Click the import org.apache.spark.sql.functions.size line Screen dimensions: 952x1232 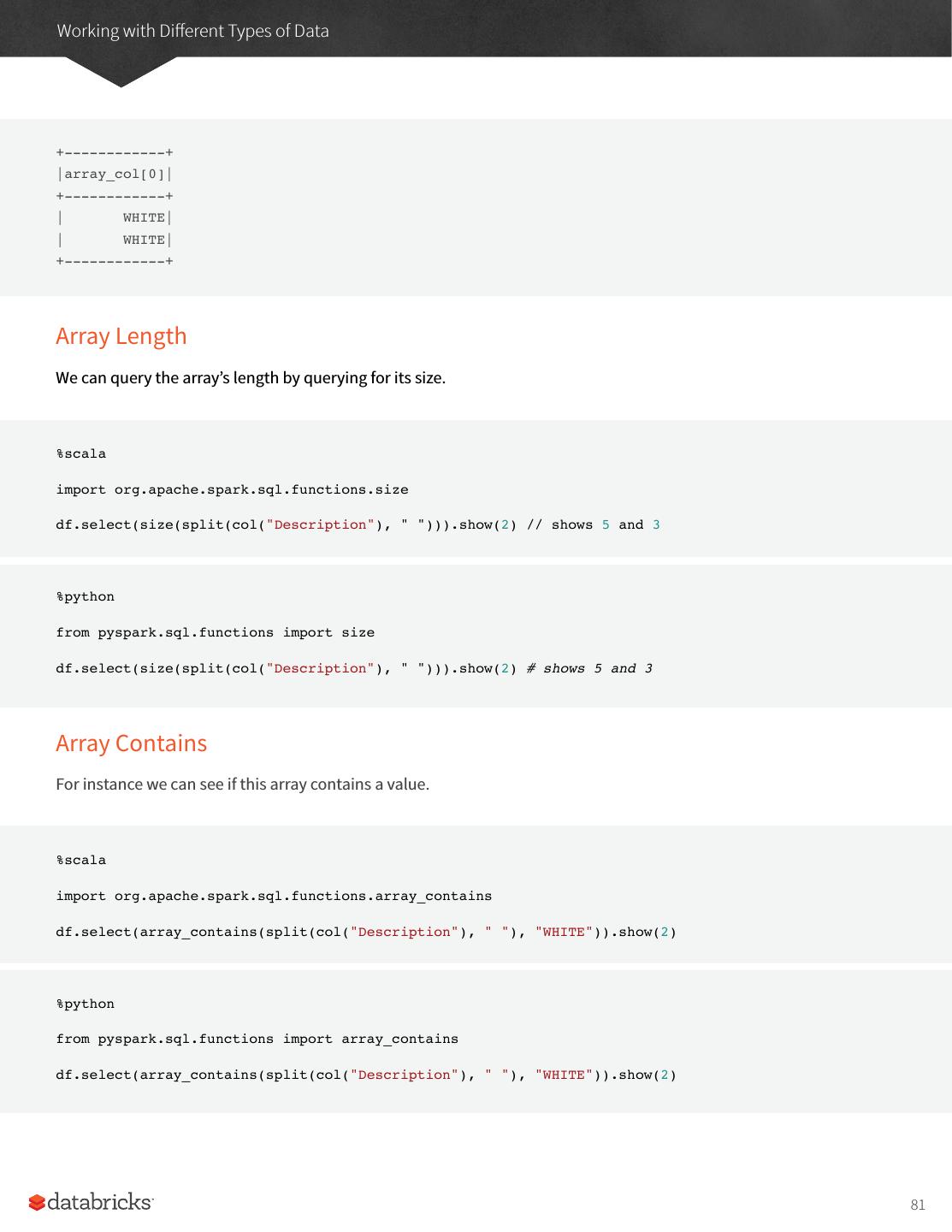tap(232, 490)
